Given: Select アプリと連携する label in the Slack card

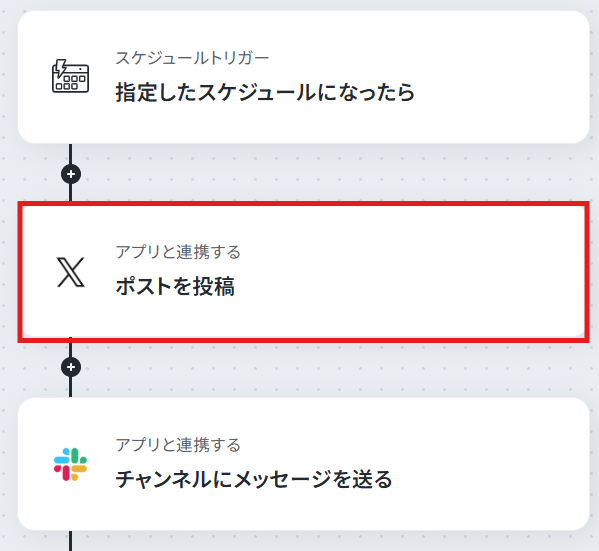Looking at the screenshot, I should click(x=178, y=445).
